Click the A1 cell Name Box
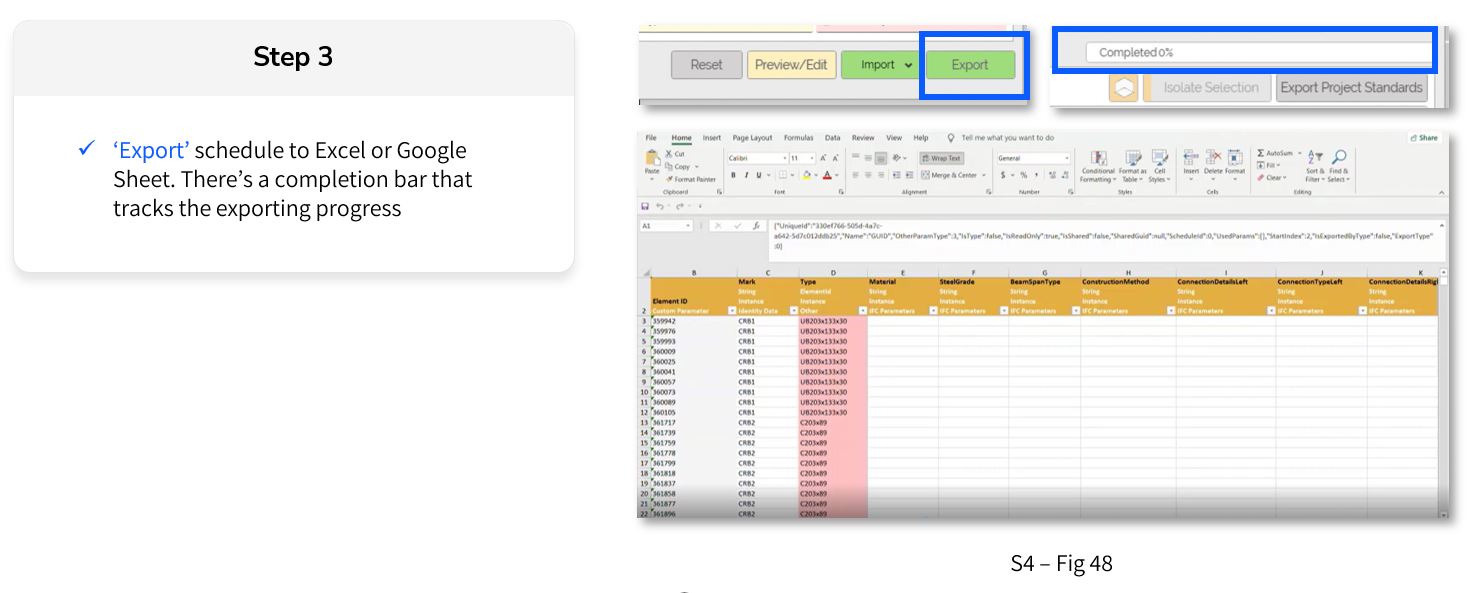The height and width of the screenshot is (593, 1477). click(x=665, y=226)
